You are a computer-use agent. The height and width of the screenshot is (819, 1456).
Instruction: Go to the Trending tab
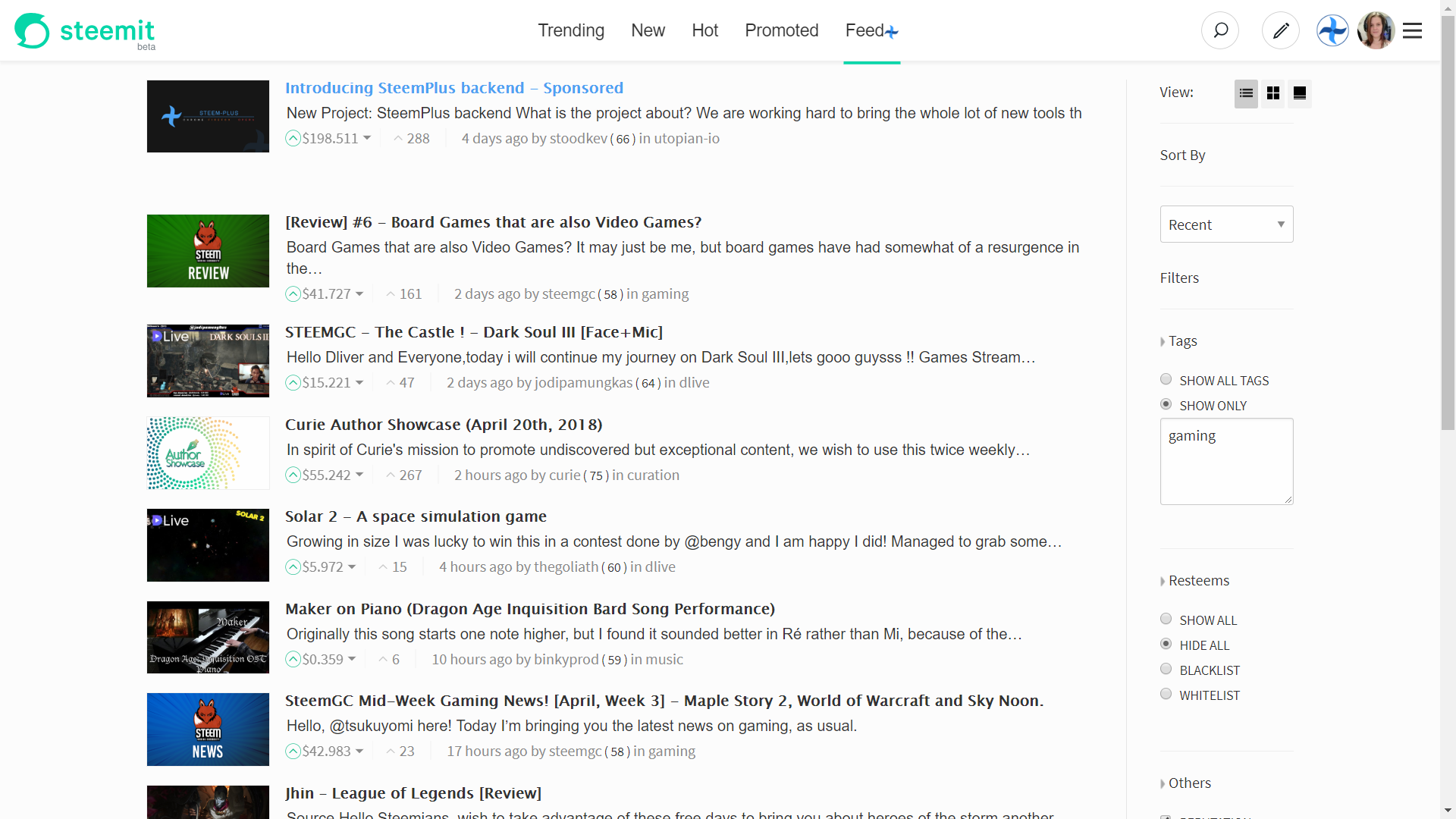571,30
